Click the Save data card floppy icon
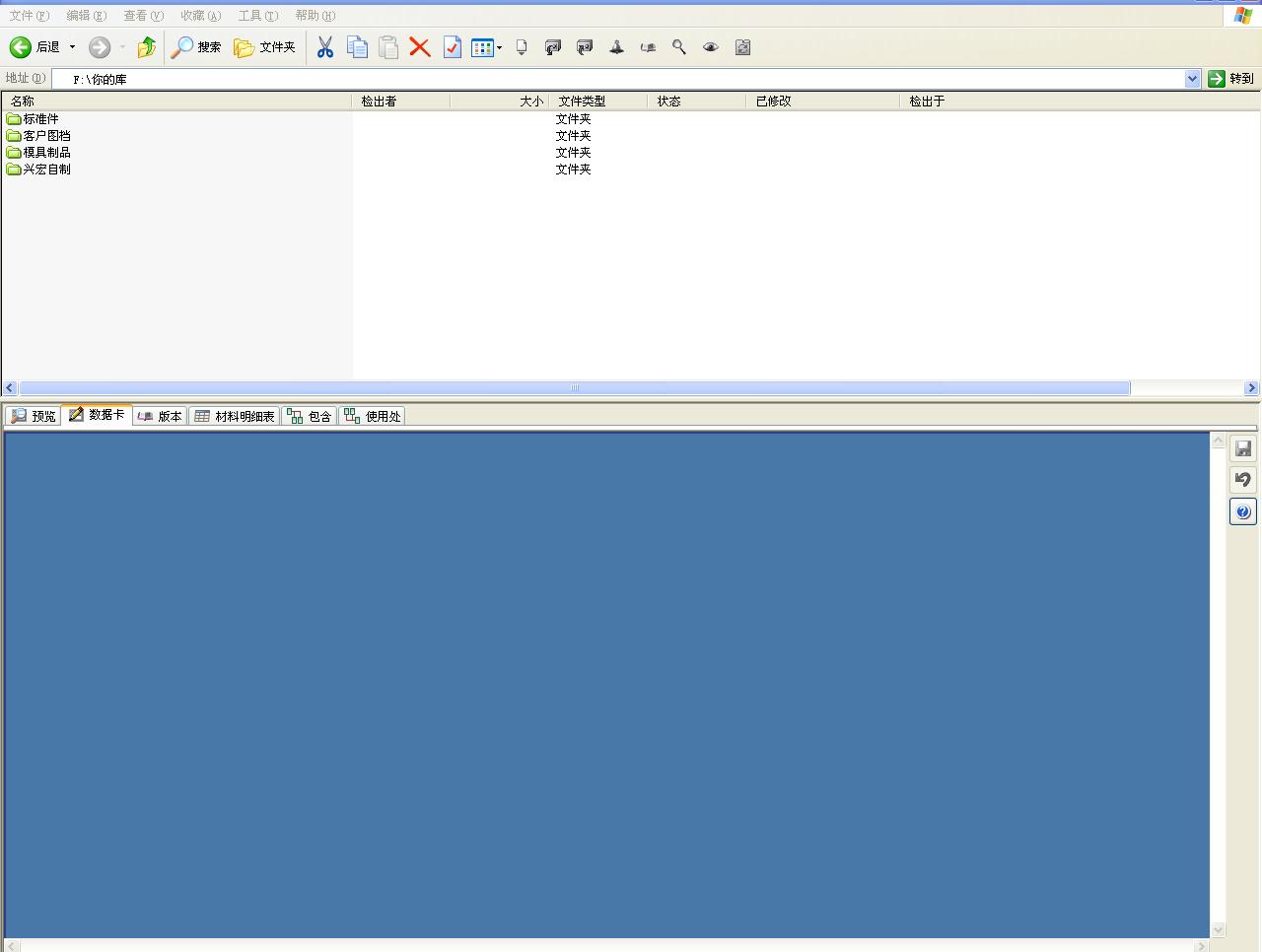1262x952 pixels. click(1243, 448)
